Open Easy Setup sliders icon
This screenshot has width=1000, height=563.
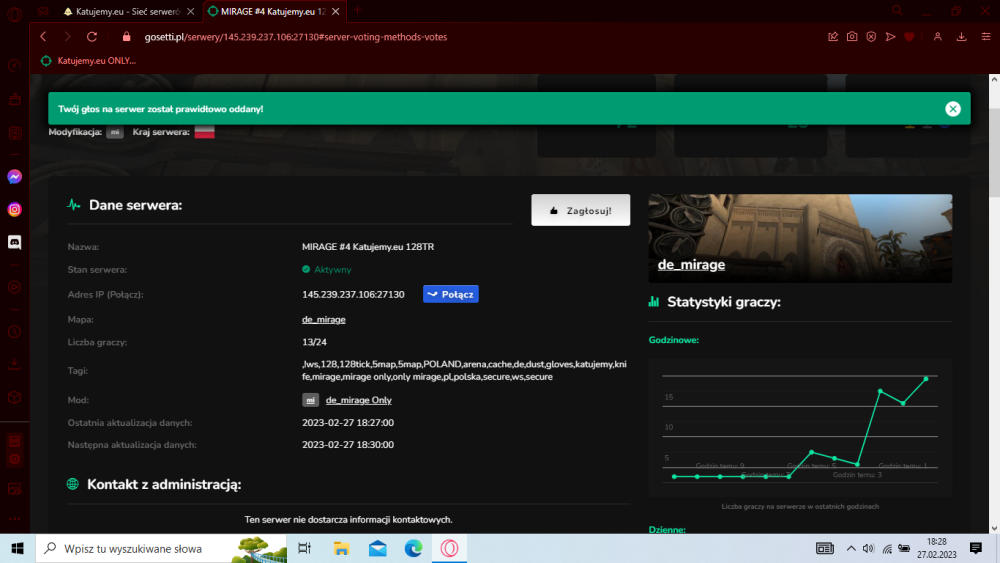[x=985, y=37]
